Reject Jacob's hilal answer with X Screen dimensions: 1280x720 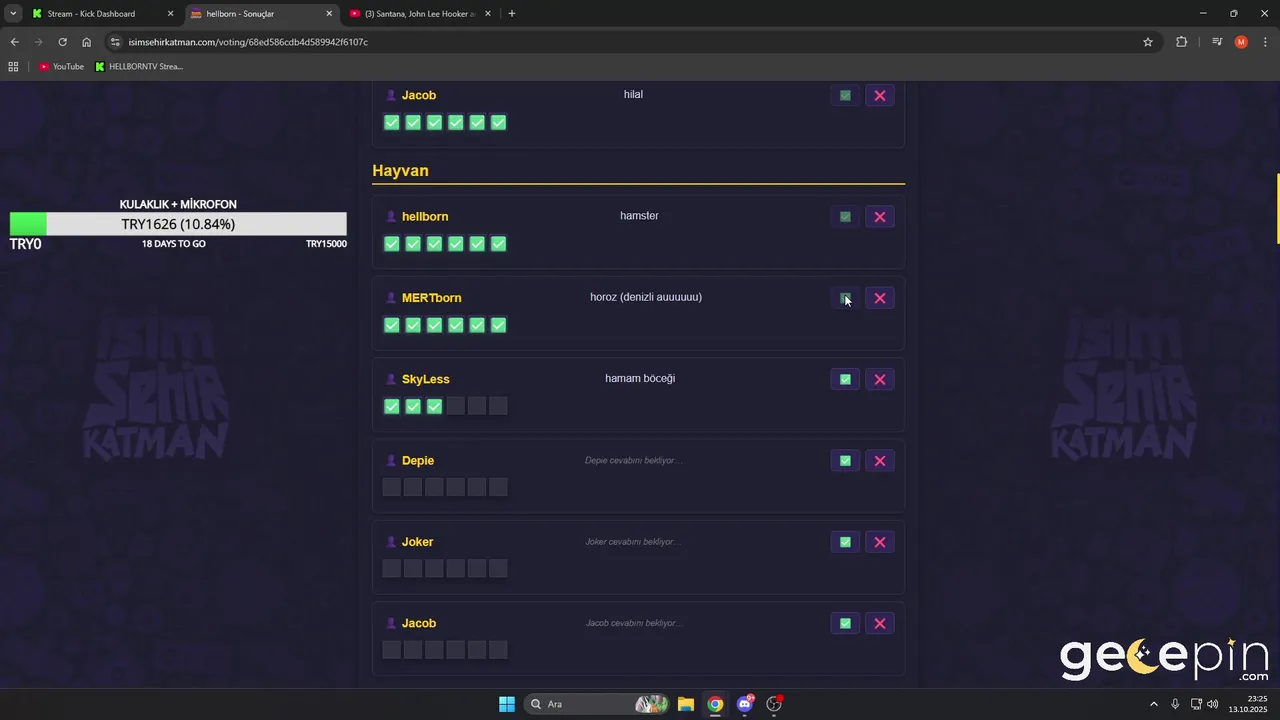880,95
